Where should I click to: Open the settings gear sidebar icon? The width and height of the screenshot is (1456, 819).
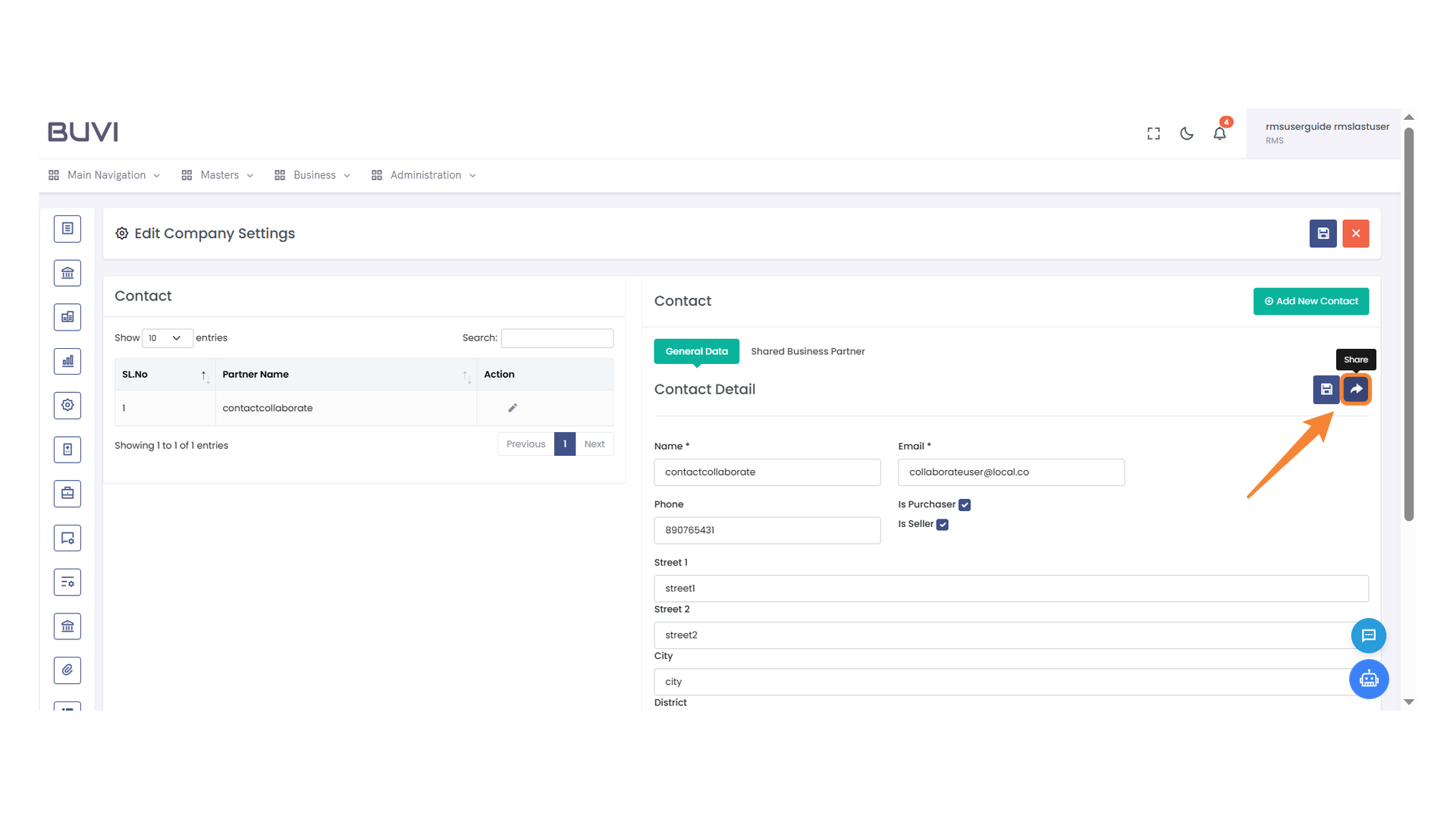67,405
